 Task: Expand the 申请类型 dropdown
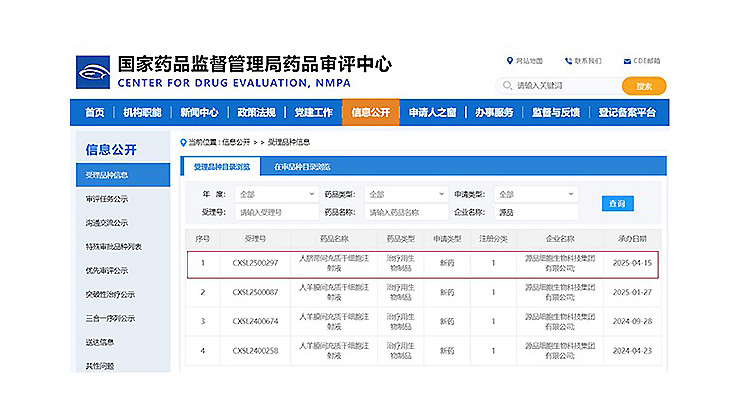point(536,194)
